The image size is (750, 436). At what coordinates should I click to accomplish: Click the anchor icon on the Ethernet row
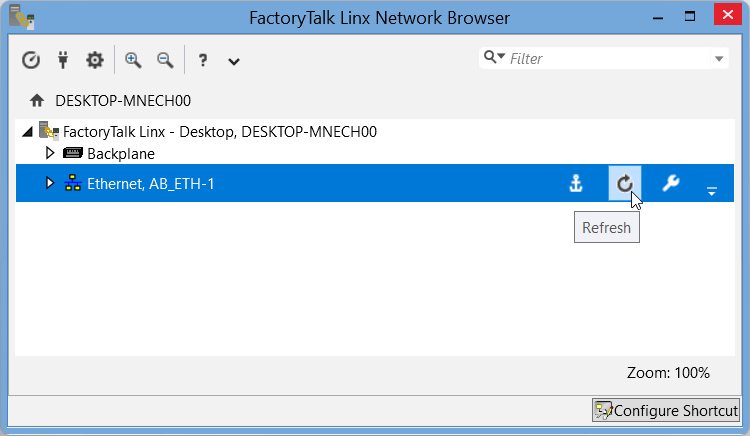click(x=576, y=183)
